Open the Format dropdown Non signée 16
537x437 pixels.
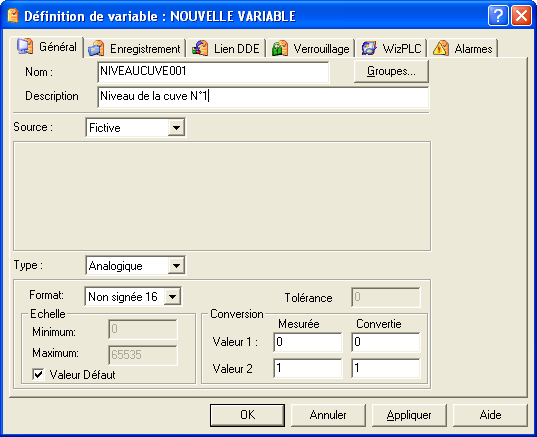coord(173,297)
